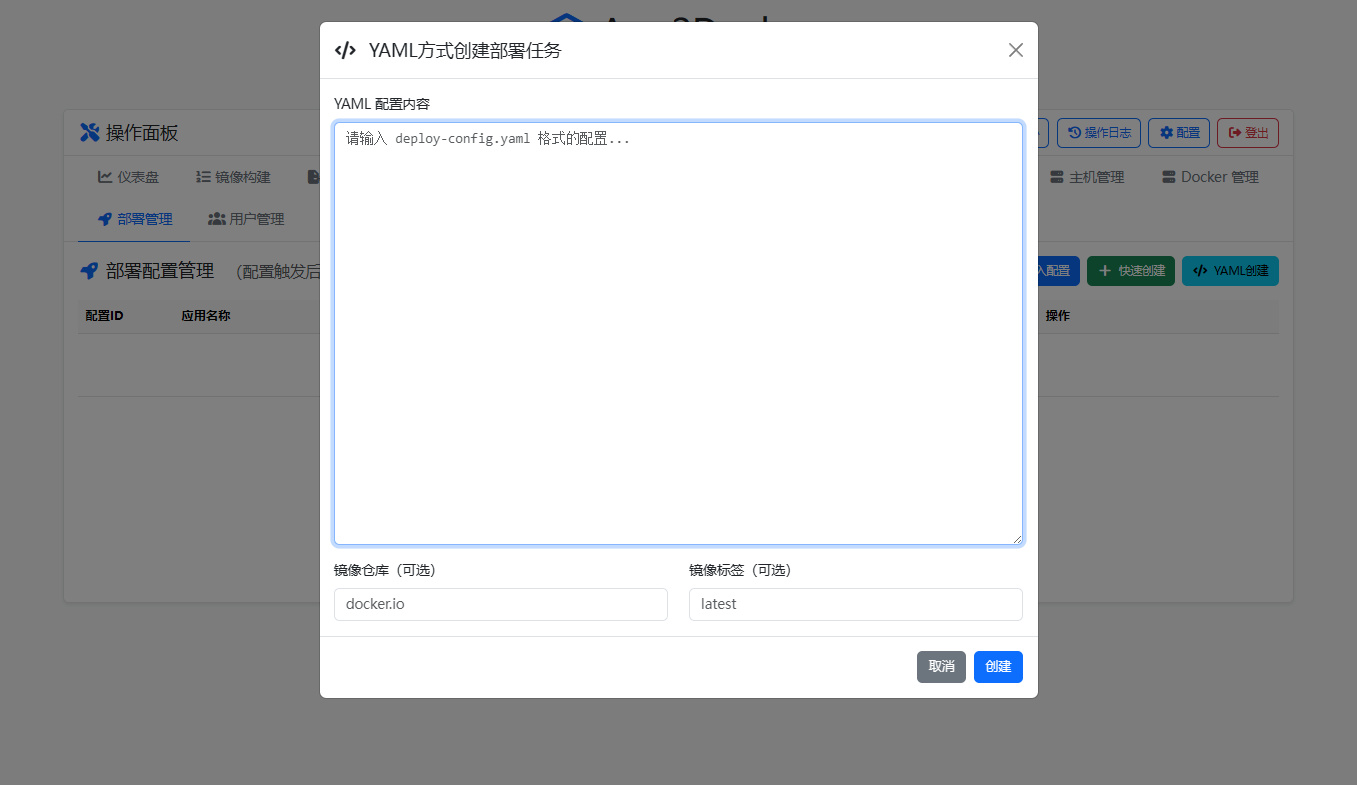Switch to the 用户管理 tab
Image resolution: width=1357 pixels, height=785 pixels.
246,219
